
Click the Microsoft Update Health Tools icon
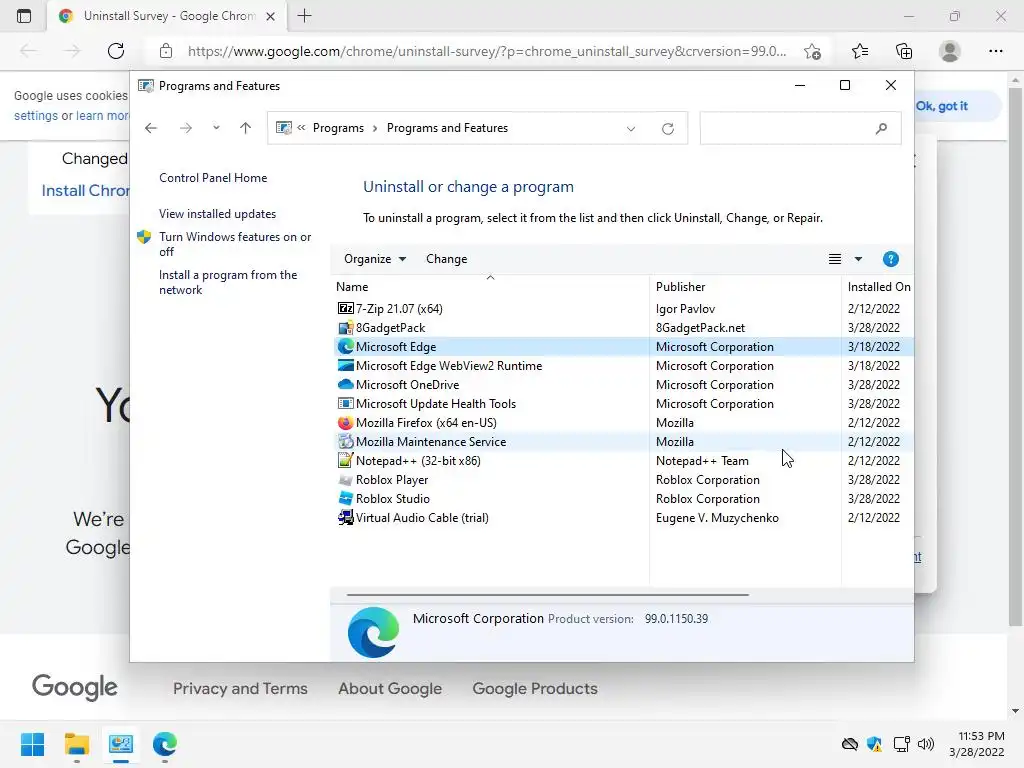345,403
